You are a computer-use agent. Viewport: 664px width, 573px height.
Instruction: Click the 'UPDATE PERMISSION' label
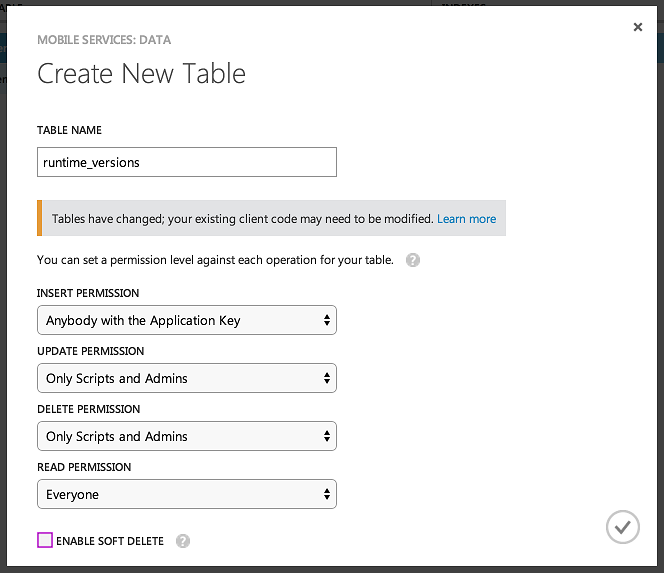pyautogui.click(x=91, y=351)
